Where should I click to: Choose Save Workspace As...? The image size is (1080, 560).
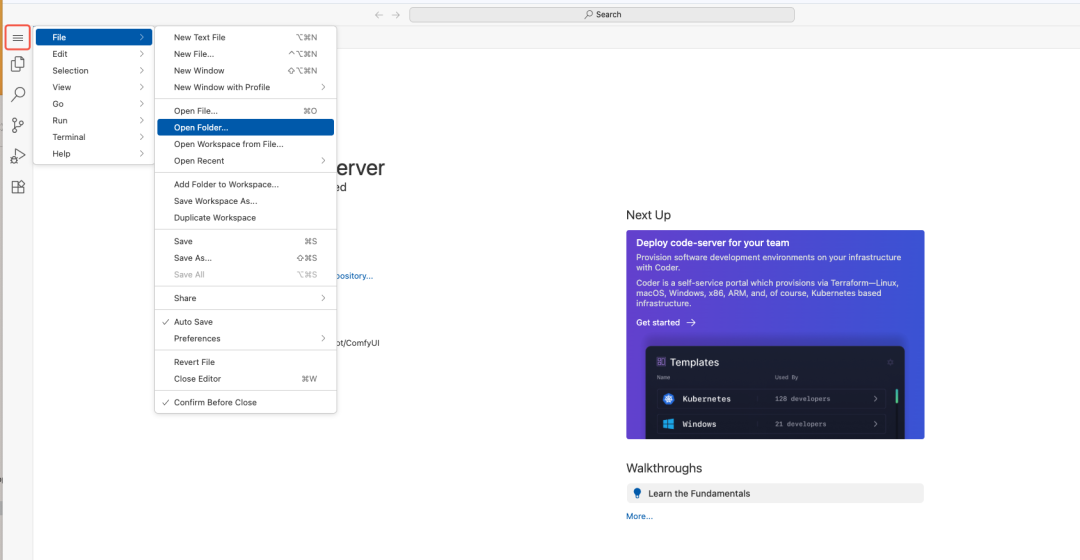click(245, 201)
